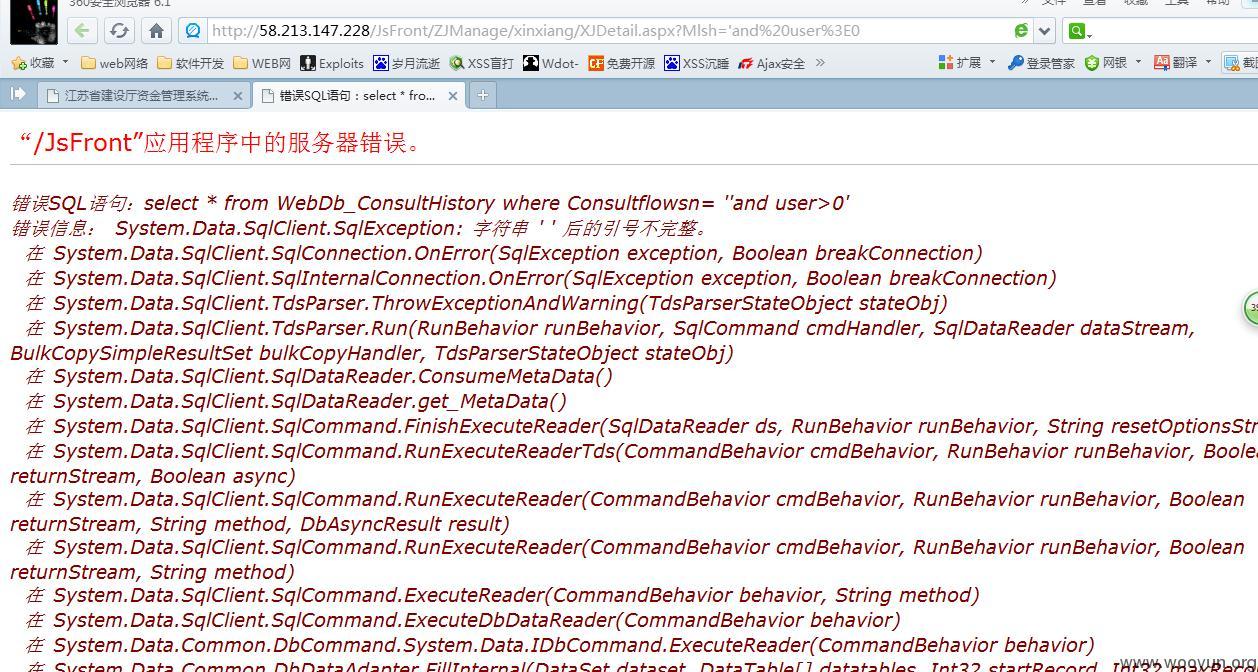Expand the 翻译 dropdown arrow
The image size is (1258, 672).
(x=1208, y=62)
